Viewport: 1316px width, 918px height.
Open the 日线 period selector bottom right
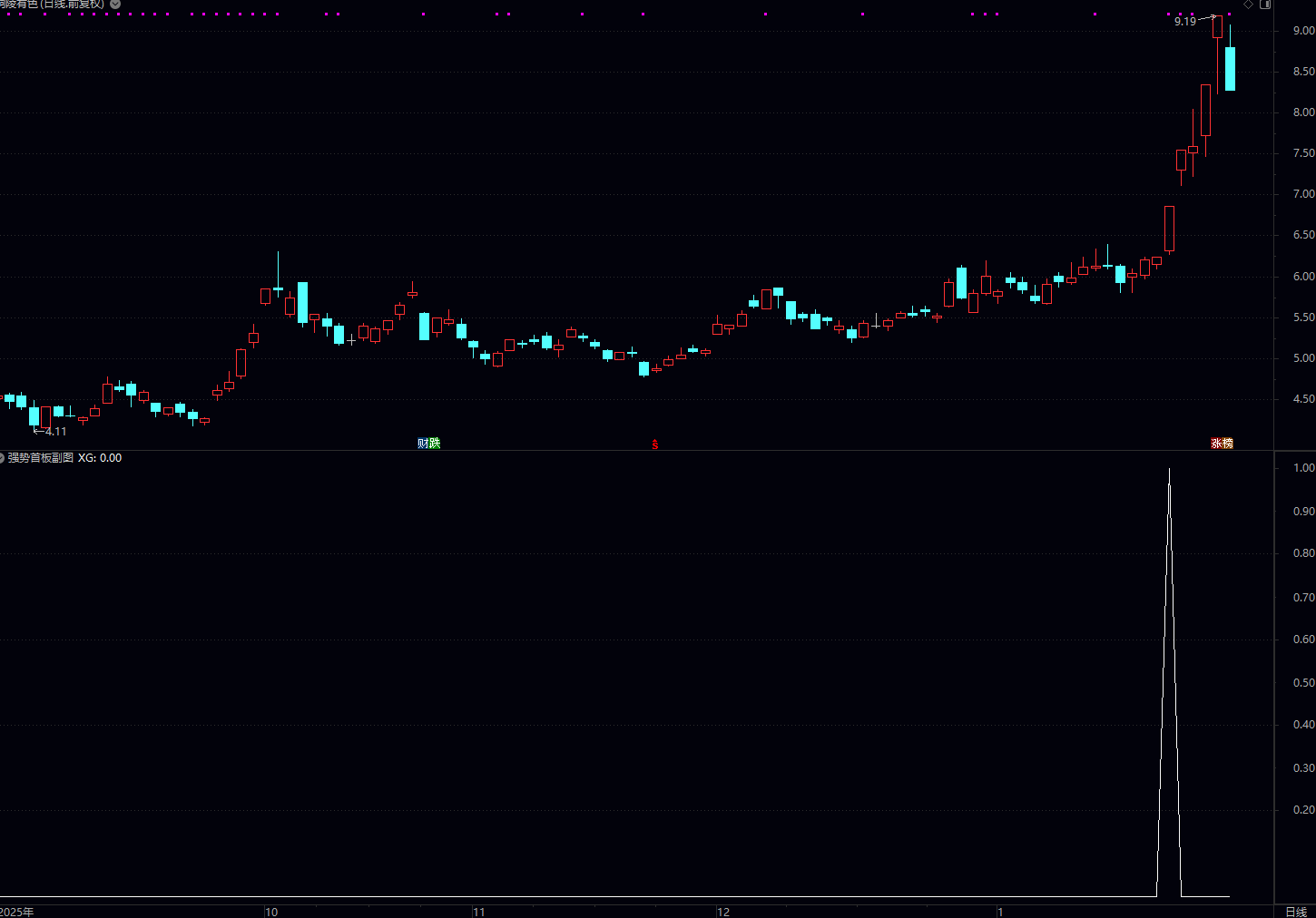tap(1296, 912)
